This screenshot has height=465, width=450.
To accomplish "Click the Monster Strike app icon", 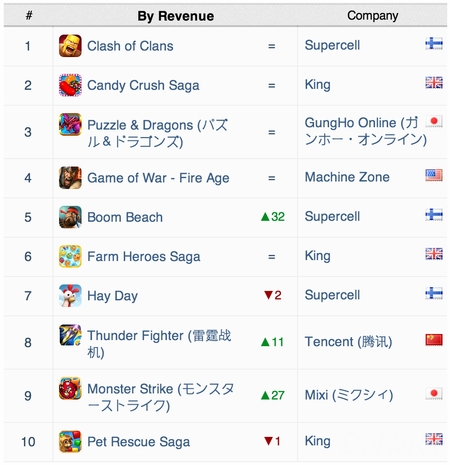I will point(70,388).
